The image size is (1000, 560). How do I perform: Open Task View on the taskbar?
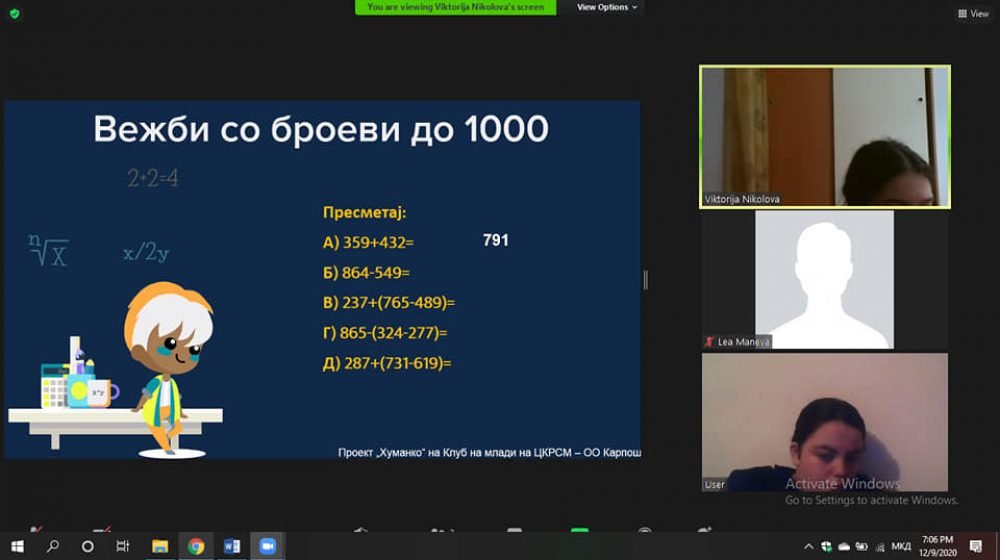[123, 546]
